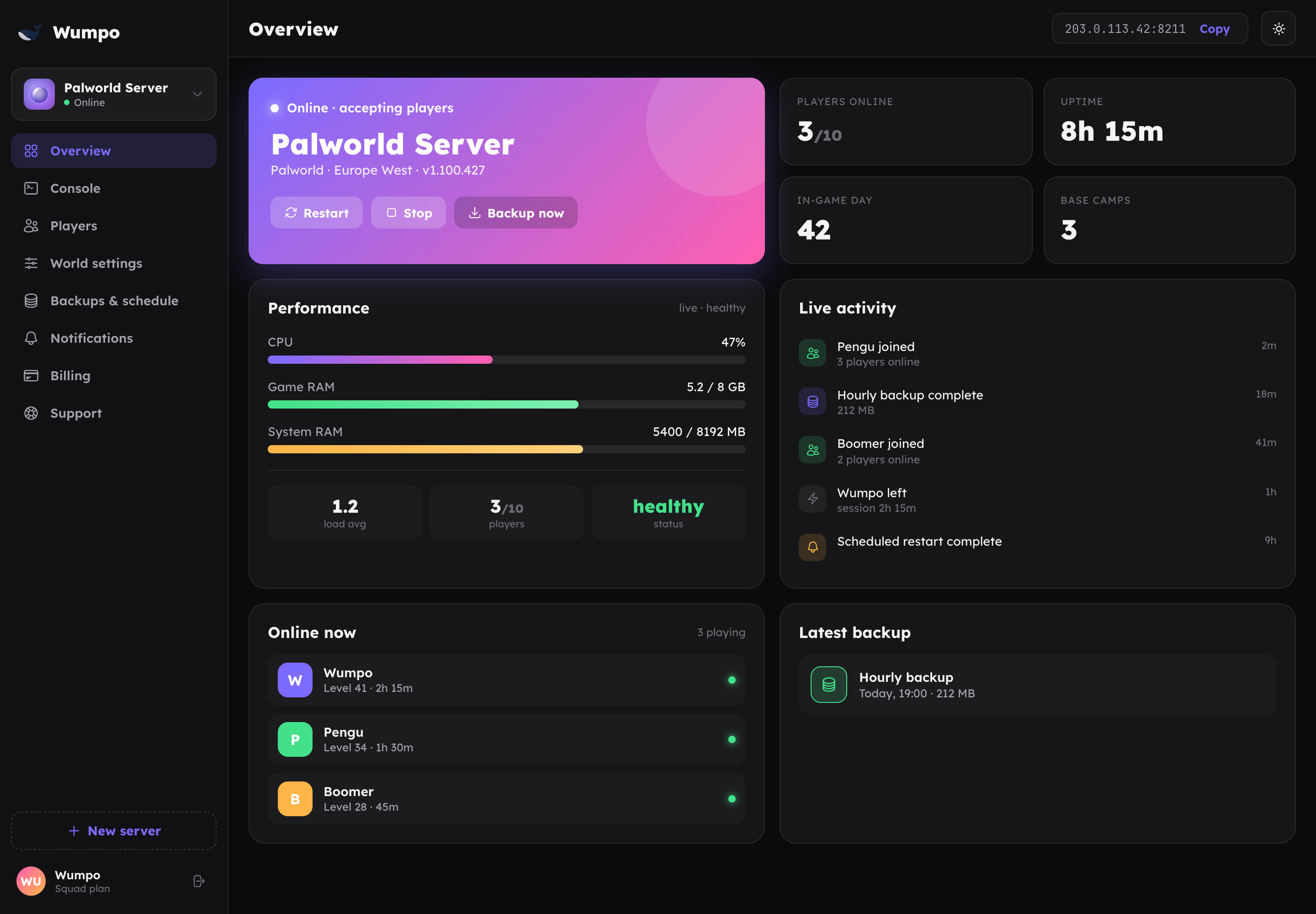The height and width of the screenshot is (914, 1316).
Task: Open World settings in the sidebar
Action: tap(113, 263)
